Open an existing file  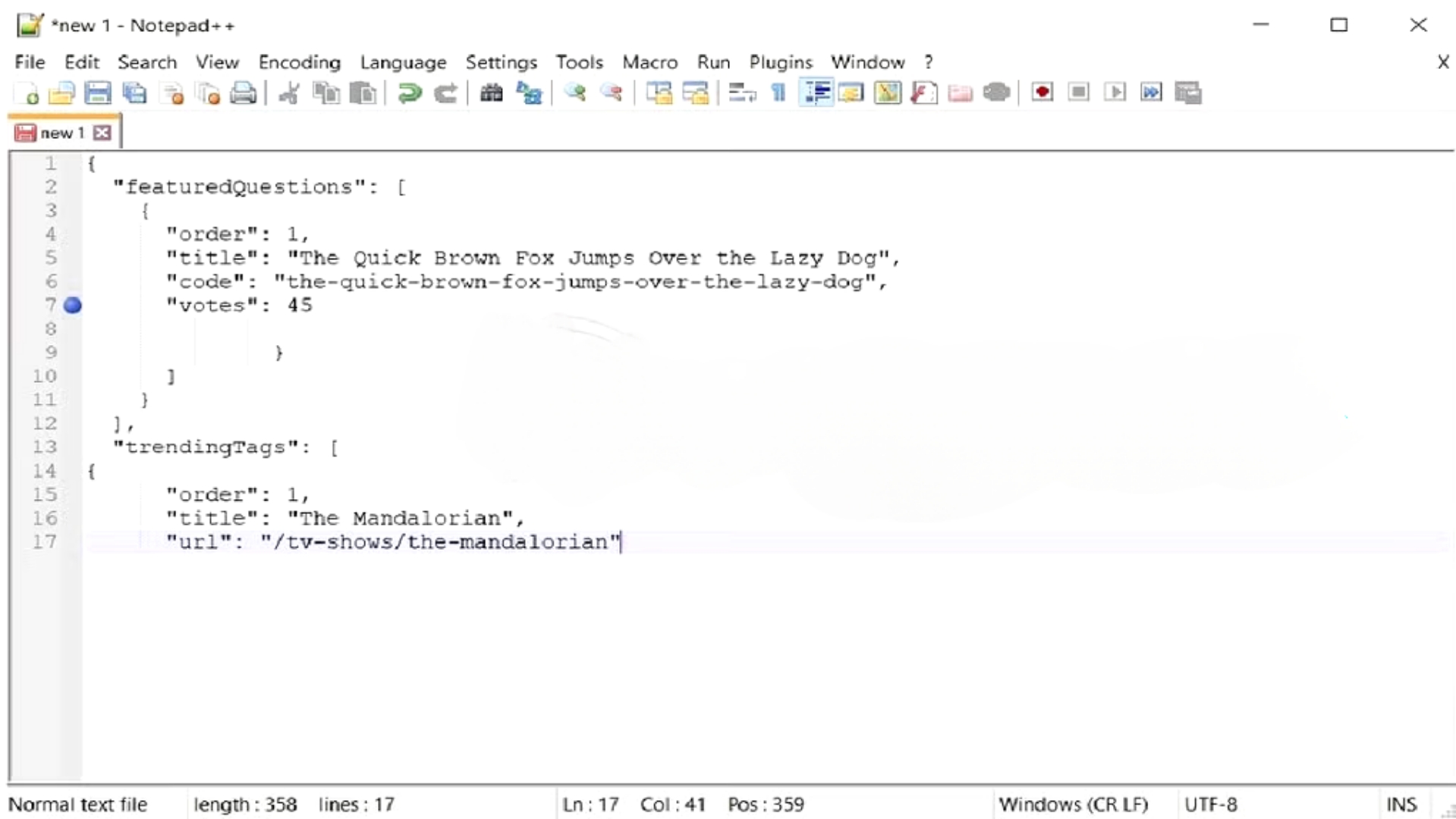point(62,93)
